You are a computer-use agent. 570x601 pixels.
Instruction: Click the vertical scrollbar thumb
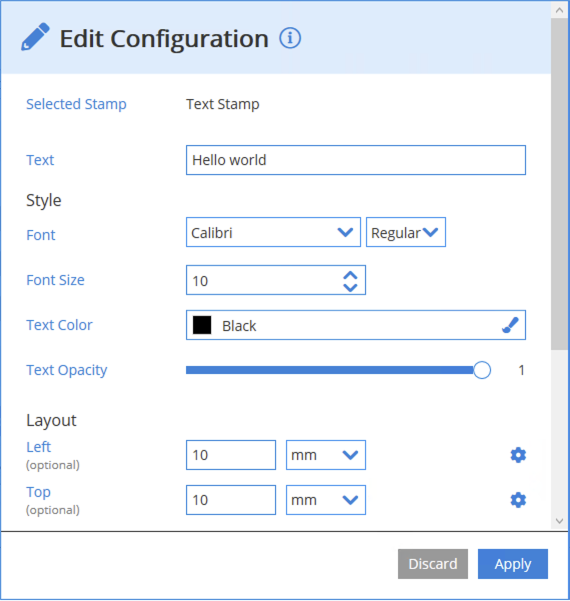pyautogui.click(x=559, y=184)
